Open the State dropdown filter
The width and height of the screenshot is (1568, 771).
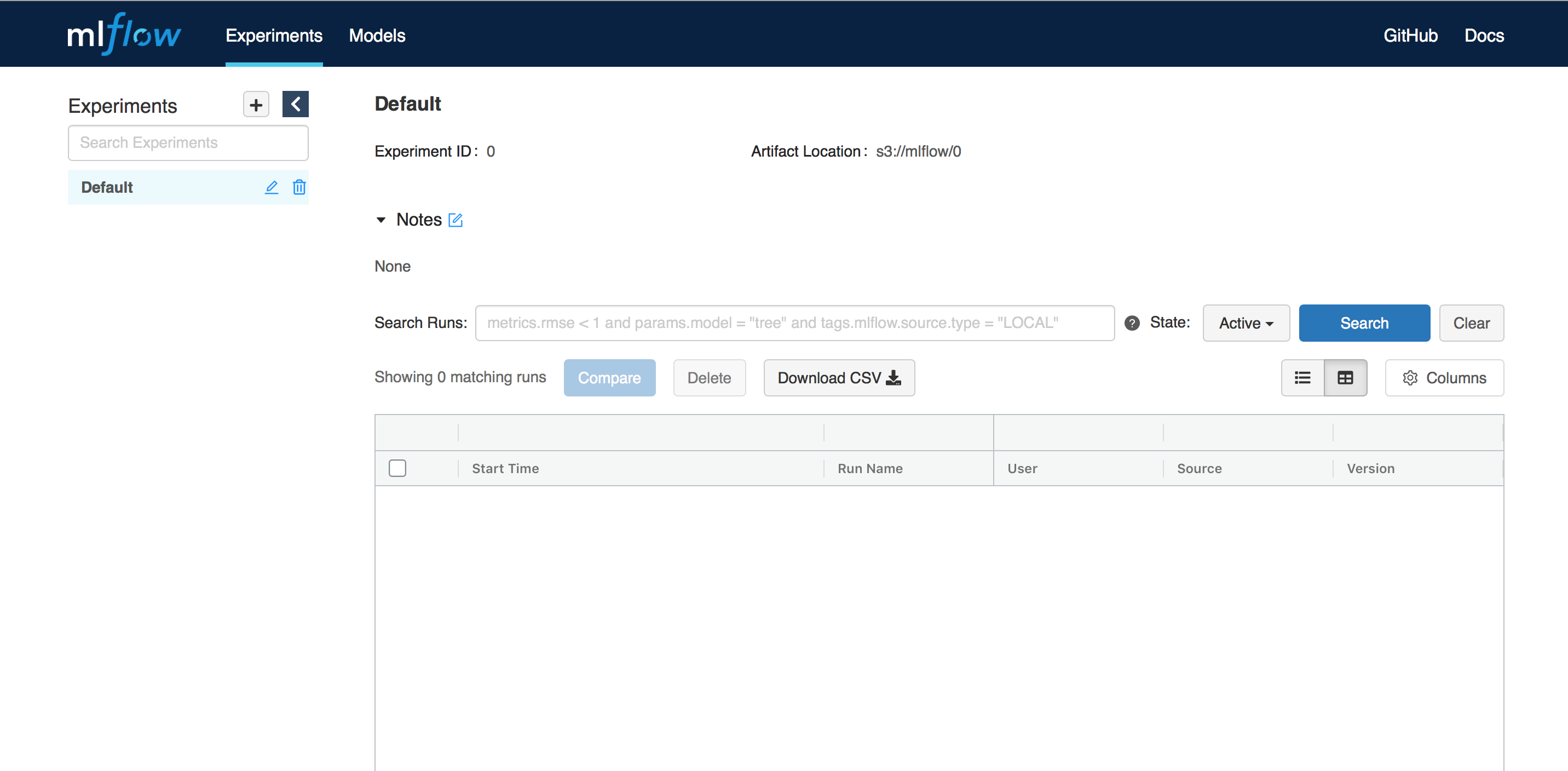click(x=1244, y=322)
